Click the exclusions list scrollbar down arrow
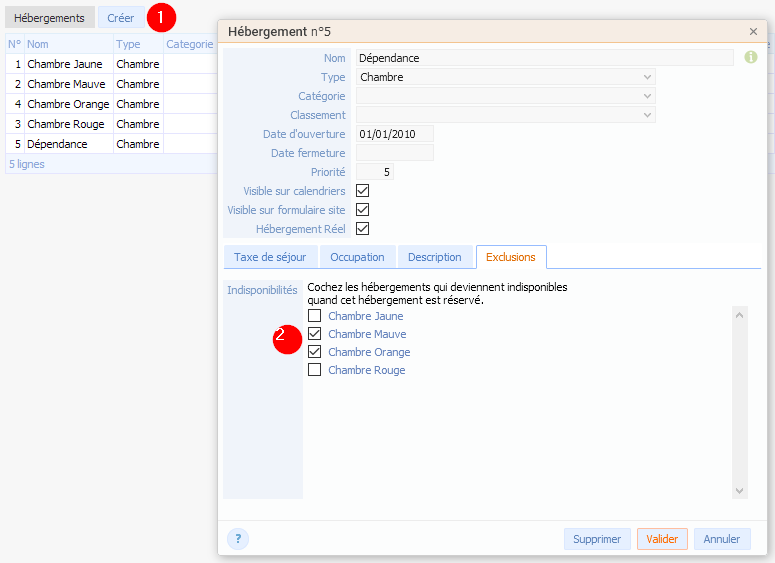Viewport: 775px width, 563px height. (x=740, y=491)
